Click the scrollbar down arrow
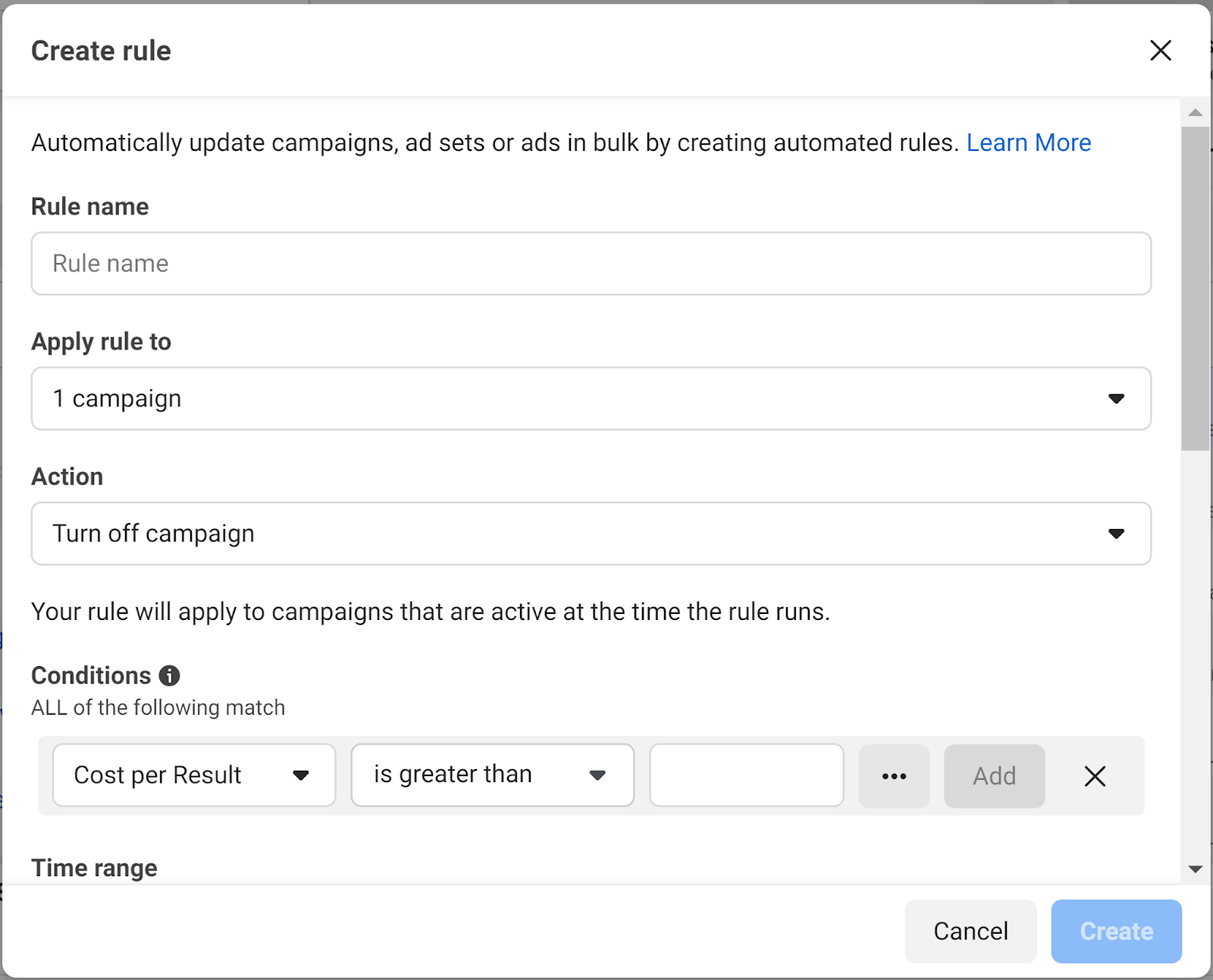Viewport: 1213px width, 980px height. click(1196, 869)
